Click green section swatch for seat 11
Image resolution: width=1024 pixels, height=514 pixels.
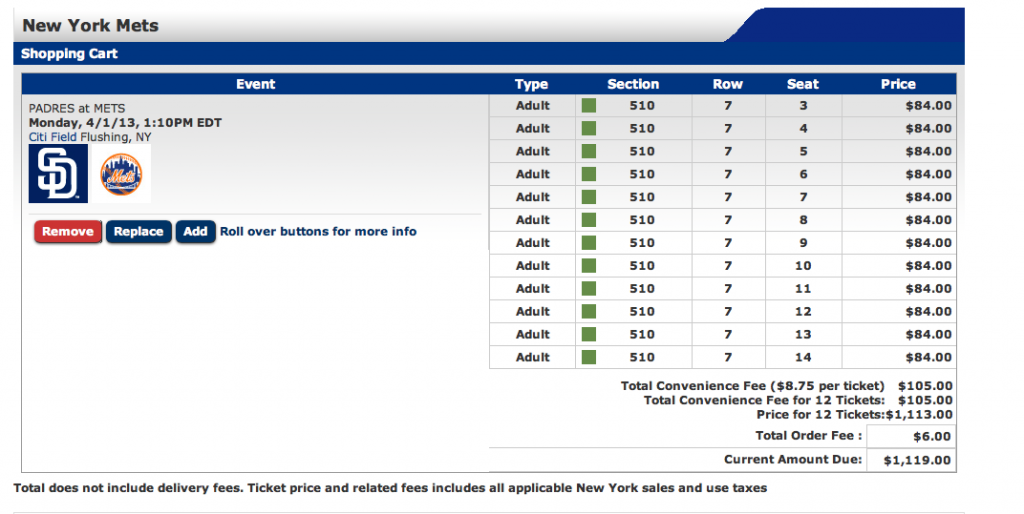click(x=589, y=289)
